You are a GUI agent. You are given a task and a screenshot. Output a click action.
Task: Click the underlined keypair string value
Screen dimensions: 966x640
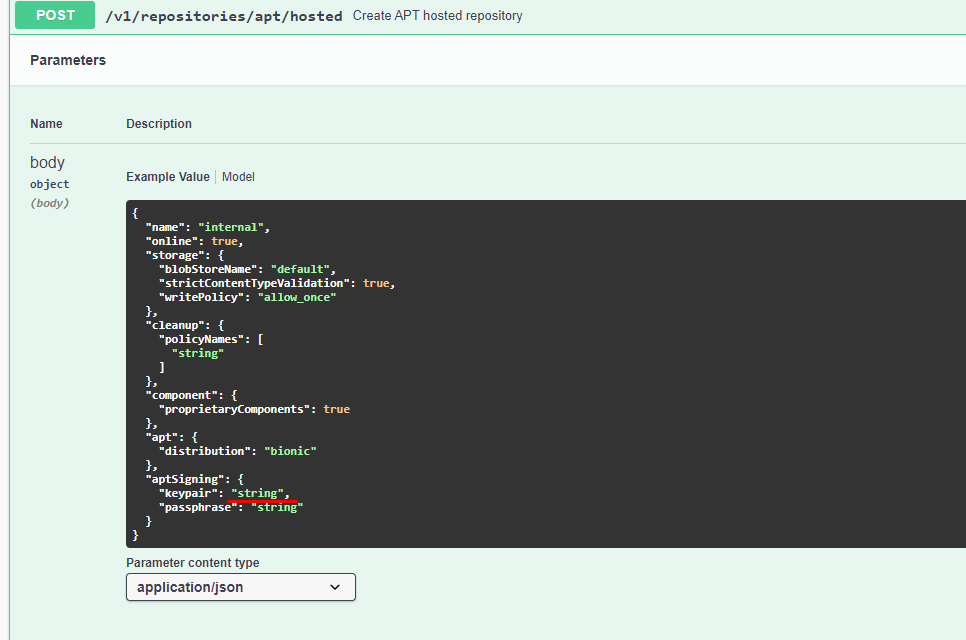point(258,493)
